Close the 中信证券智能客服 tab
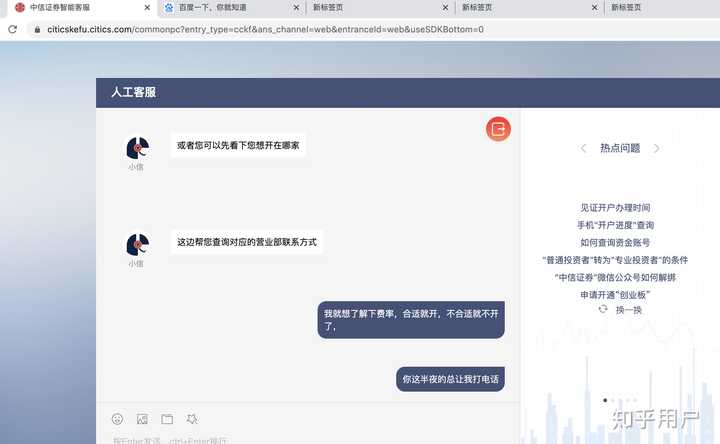This screenshot has width=720, height=444. (x=147, y=8)
